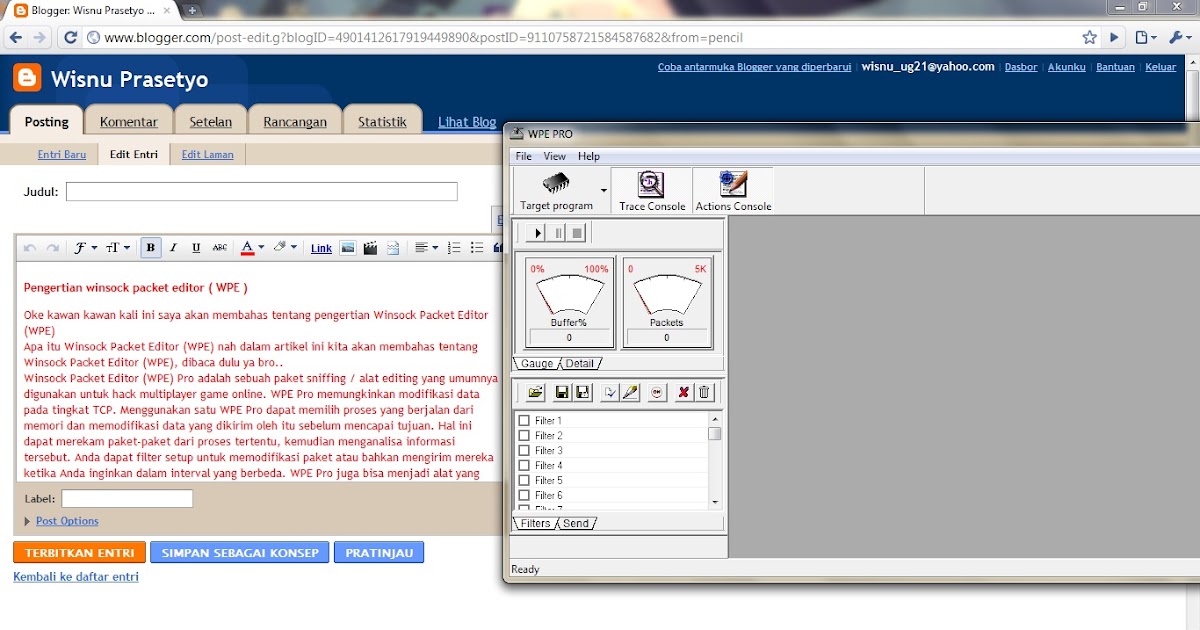This screenshot has height=630, width=1200.
Task: Enable the Filter 5 checkbox
Action: 524,481
